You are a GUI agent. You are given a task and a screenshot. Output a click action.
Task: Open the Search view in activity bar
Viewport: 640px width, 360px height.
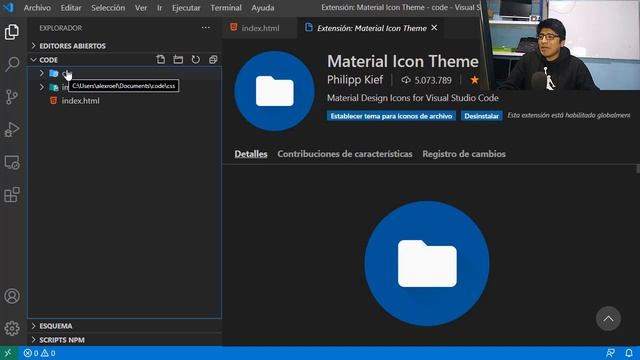[12, 64]
